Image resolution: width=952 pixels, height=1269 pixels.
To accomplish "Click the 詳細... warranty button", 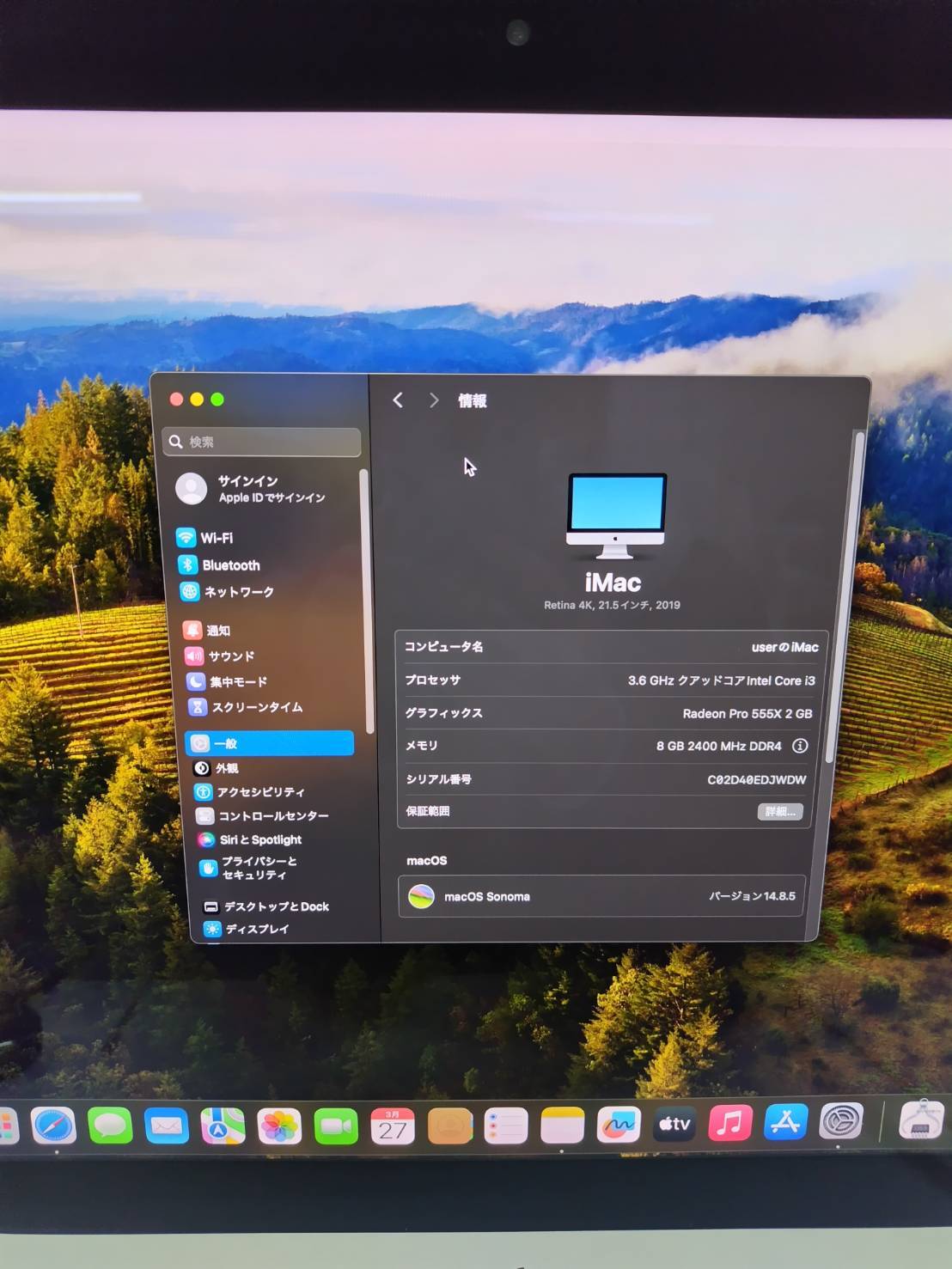I will click(x=780, y=812).
